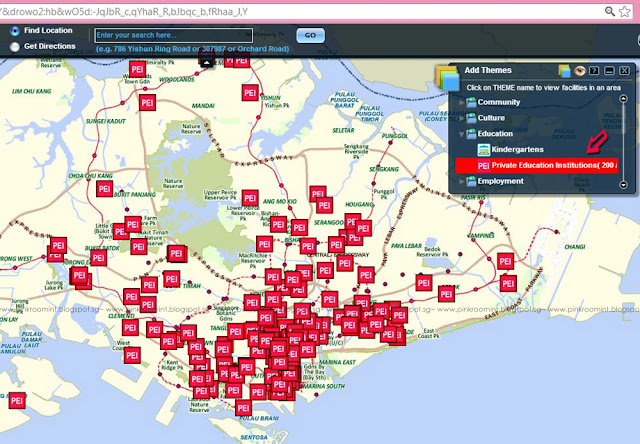Collapse the Education theme category
This screenshot has width=640, height=444.
[x=462, y=134]
